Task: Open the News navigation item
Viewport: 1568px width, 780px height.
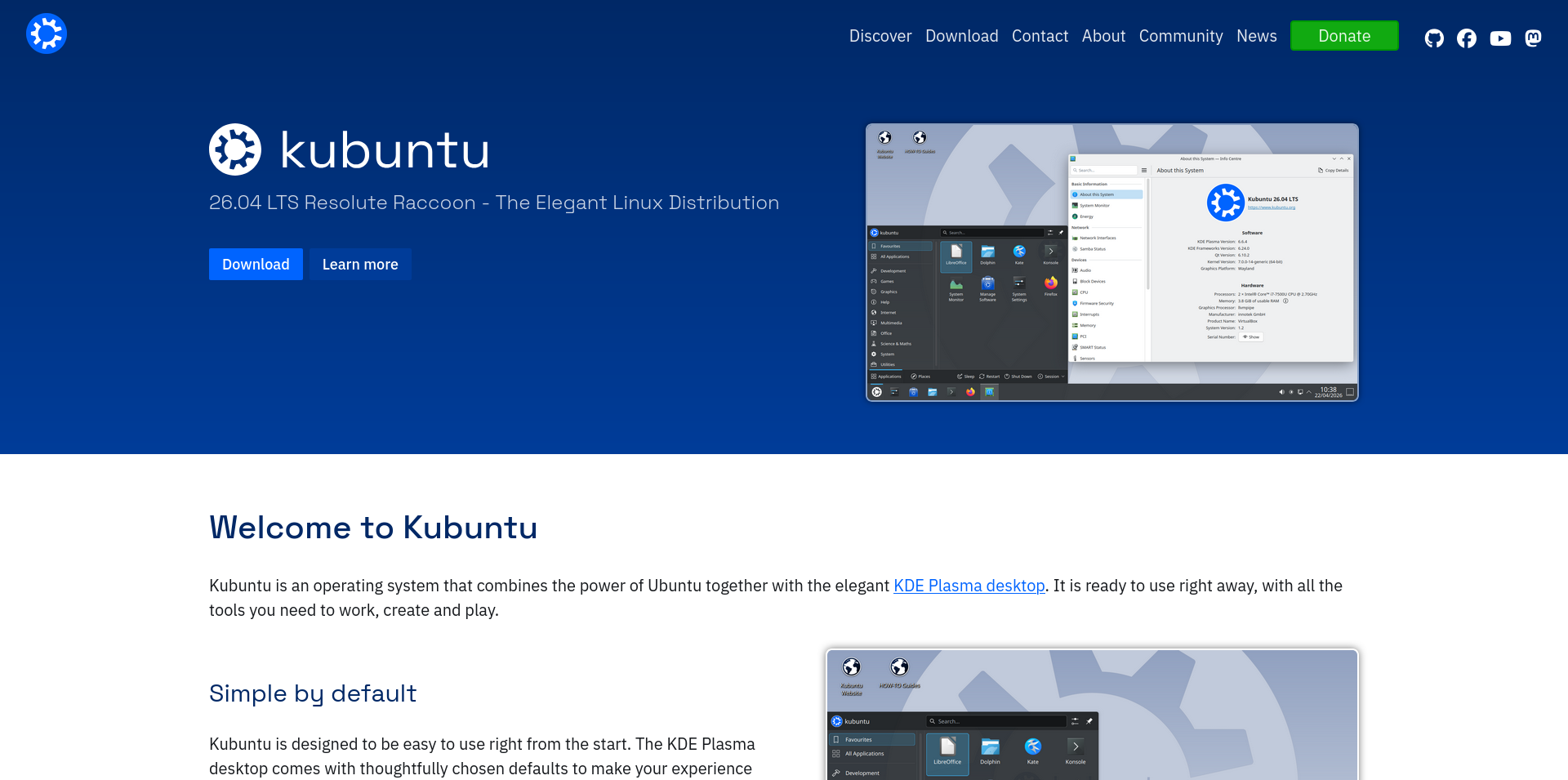Action: pos(1256,36)
